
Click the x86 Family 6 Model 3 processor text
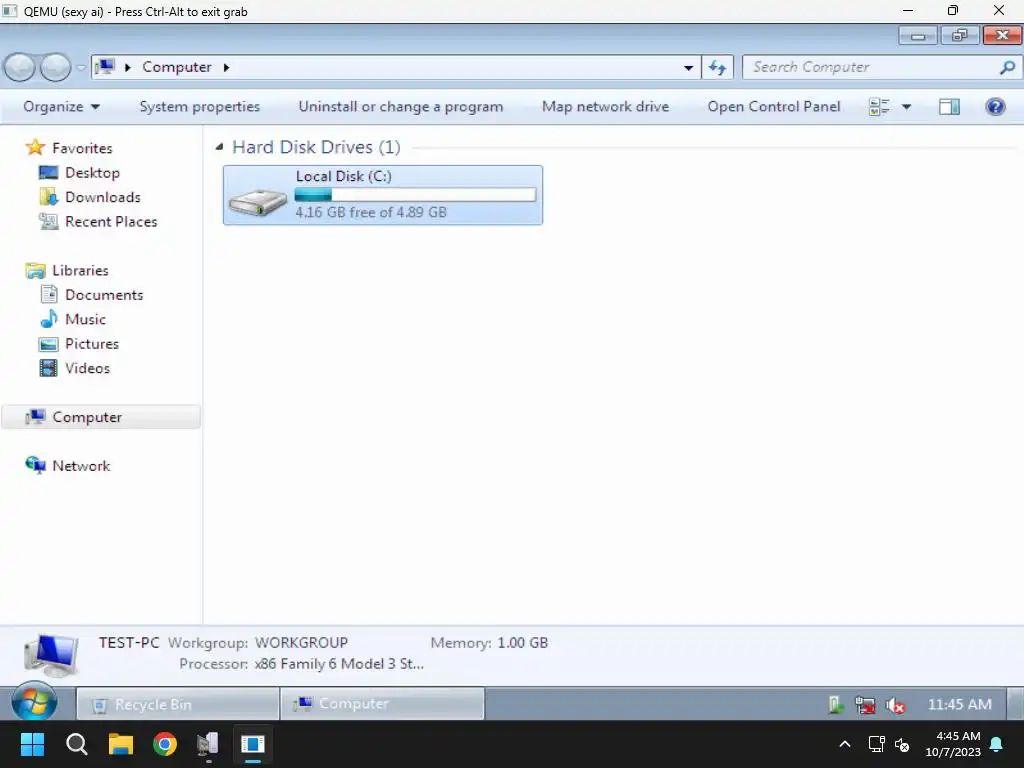pos(339,664)
